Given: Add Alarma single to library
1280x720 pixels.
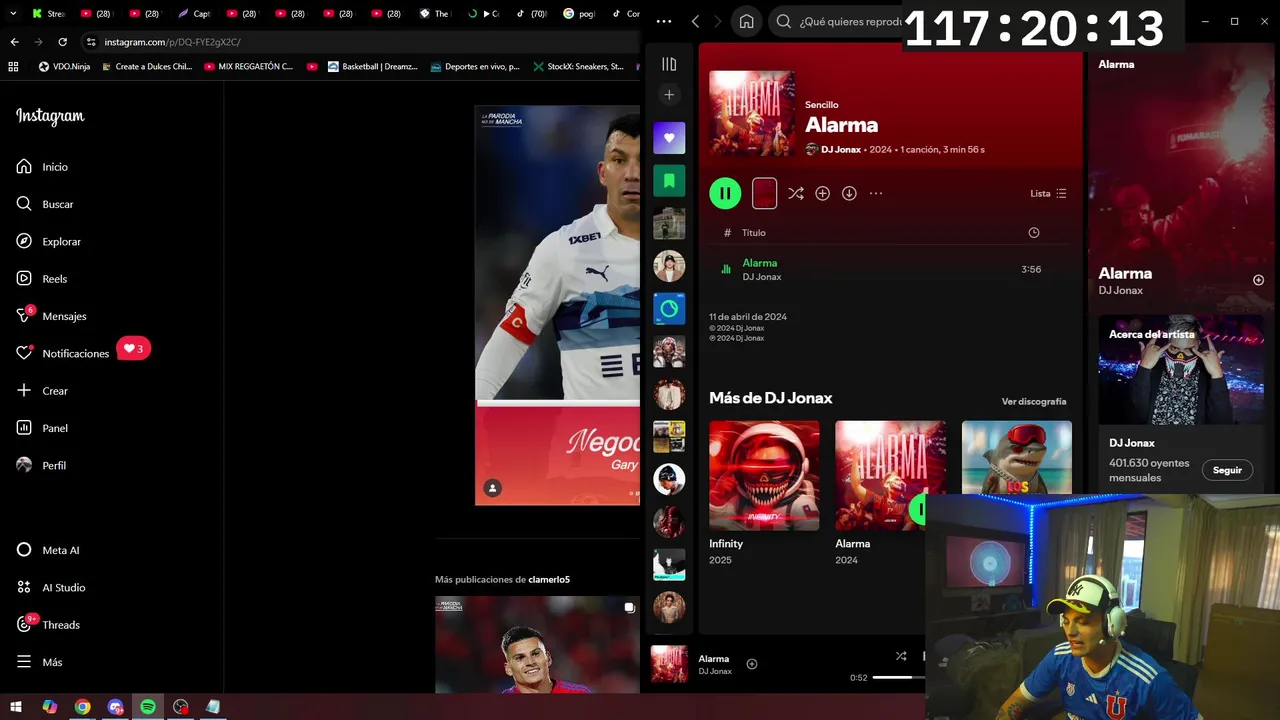Looking at the screenshot, I should 822,193.
